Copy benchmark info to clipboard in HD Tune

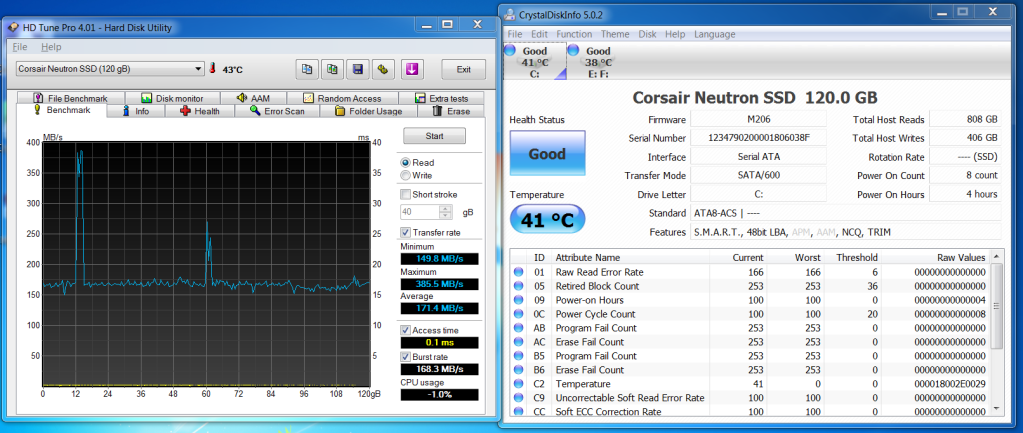tap(307, 69)
